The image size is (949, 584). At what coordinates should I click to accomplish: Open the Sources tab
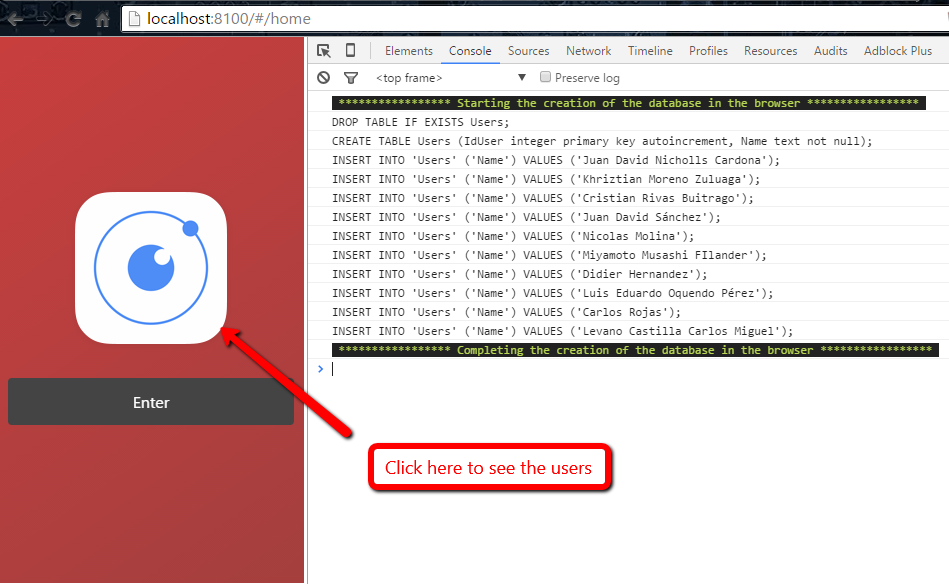[x=528, y=51]
